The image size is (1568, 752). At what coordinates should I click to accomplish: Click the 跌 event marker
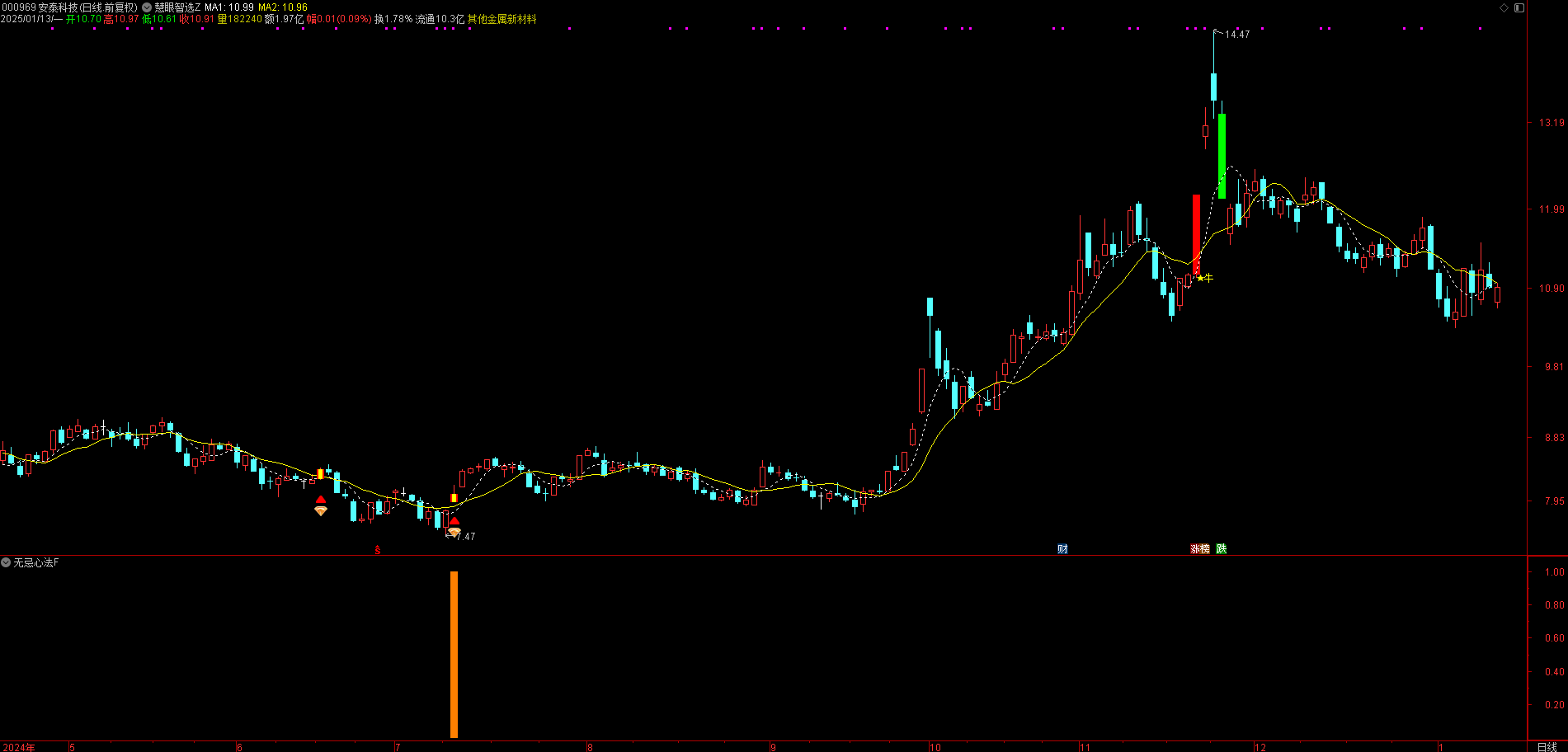click(1222, 548)
